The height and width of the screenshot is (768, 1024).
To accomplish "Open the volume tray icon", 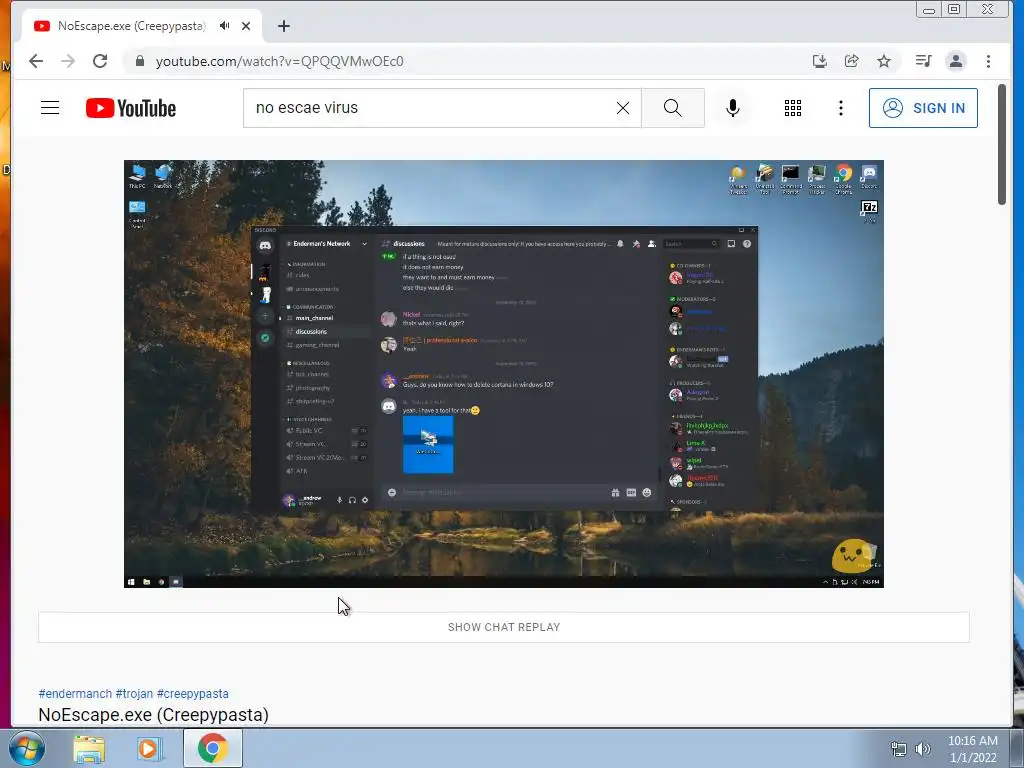I will point(923,749).
